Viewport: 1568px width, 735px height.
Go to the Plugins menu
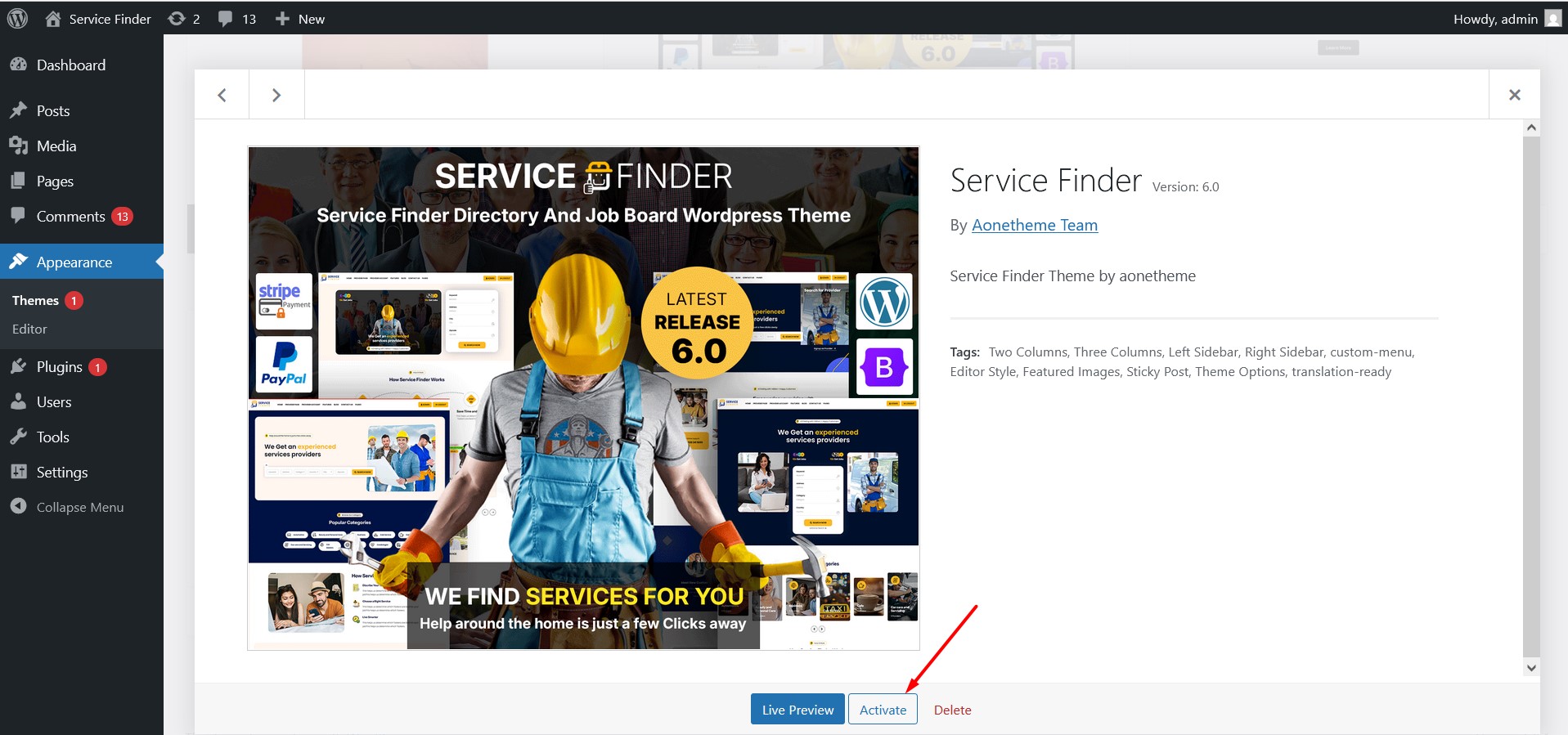[x=82, y=366]
